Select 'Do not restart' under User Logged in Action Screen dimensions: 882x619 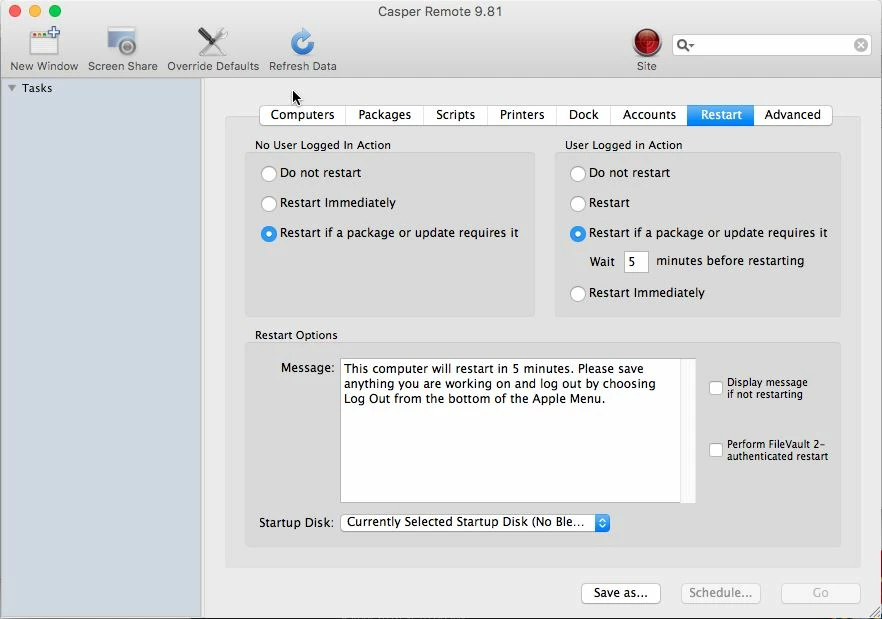tap(578, 173)
